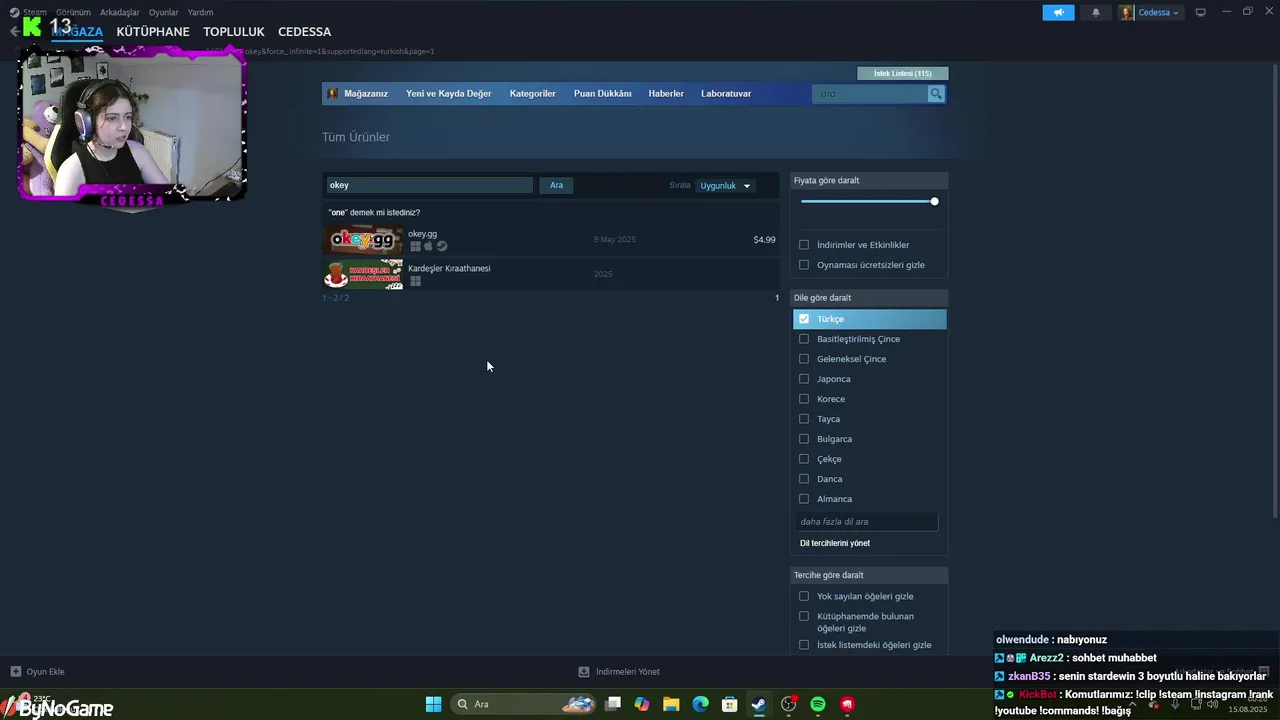Enable İndirimler ve Etkinlikler filter
The width and height of the screenshot is (1280, 720).
click(804, 245)
